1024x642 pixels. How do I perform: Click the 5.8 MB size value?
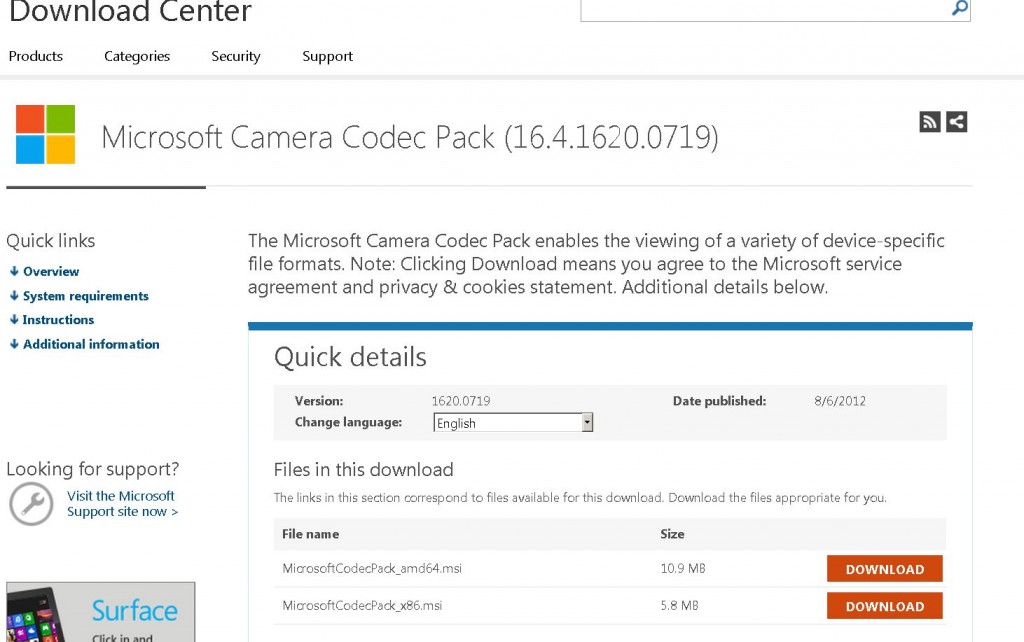679,605
